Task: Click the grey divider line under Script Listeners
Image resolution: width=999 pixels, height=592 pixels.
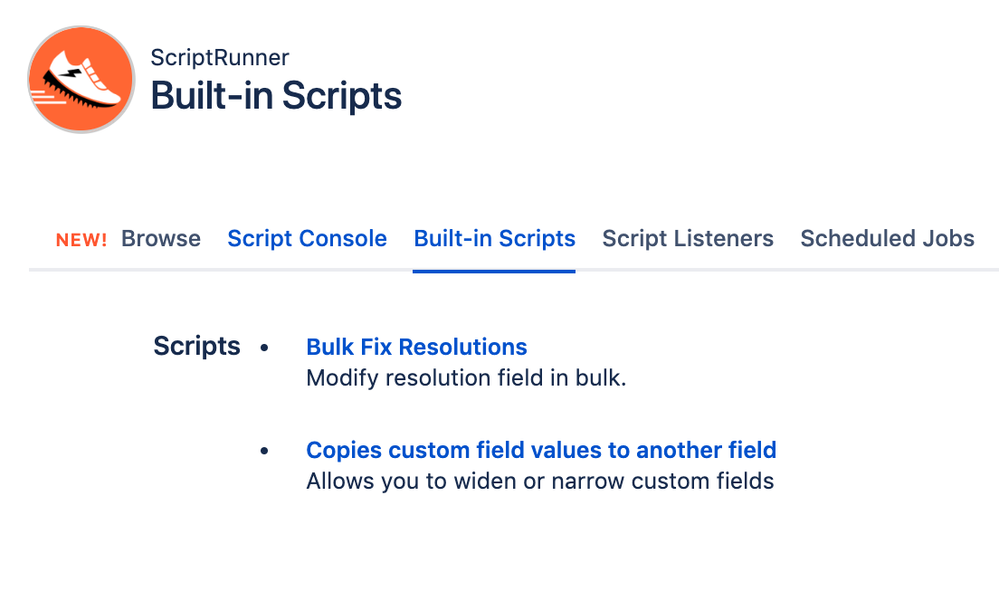Action: click(687, 270)
